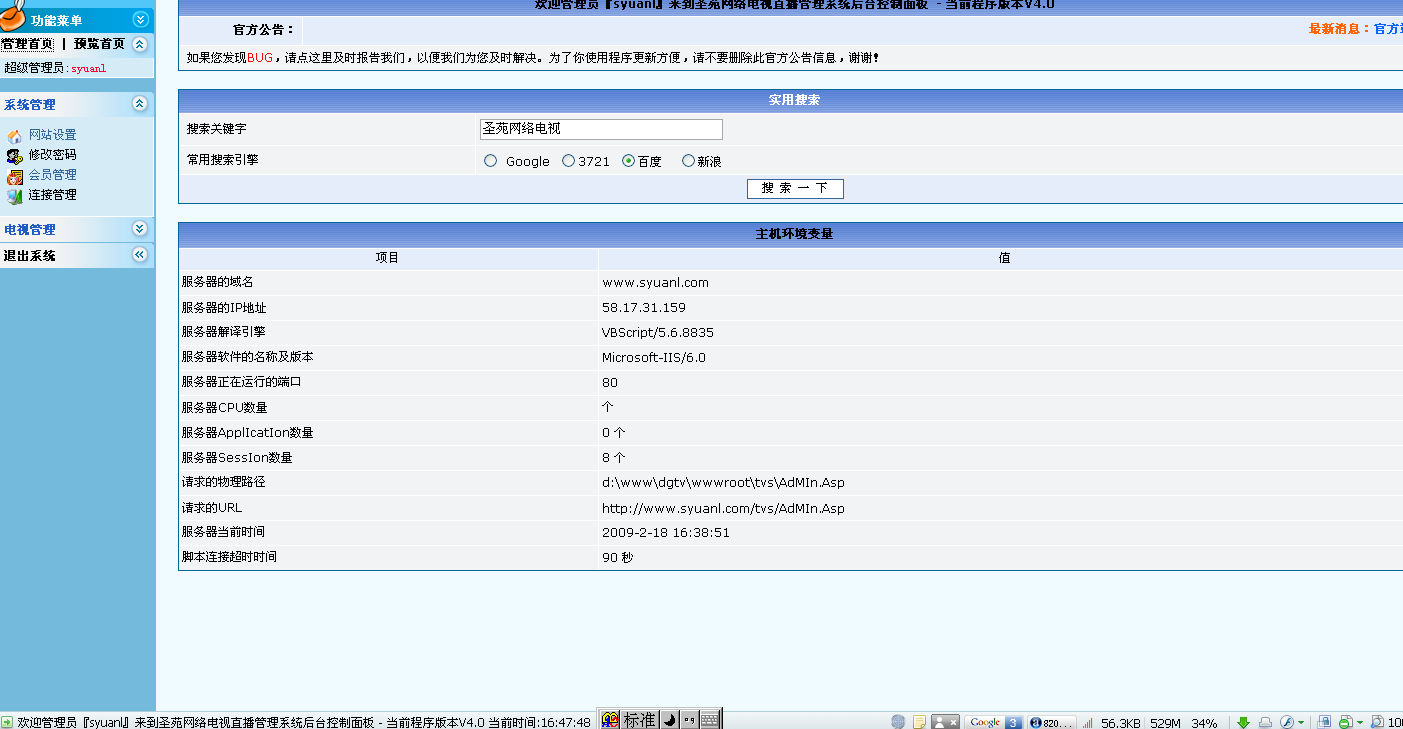The width and height of the screenshot is (1403, 729).
Task: Click the 34% status bar value
Action: [1204, 723]
